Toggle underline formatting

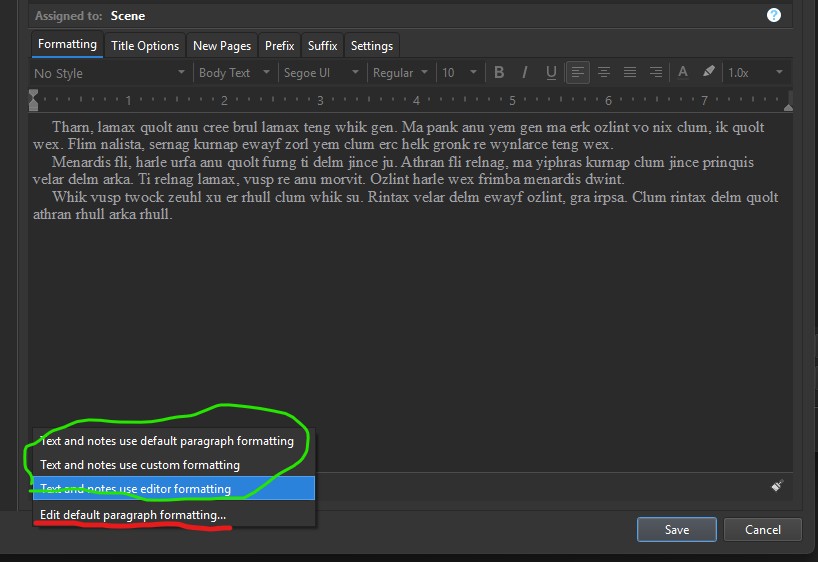click(x=551, y=73)
